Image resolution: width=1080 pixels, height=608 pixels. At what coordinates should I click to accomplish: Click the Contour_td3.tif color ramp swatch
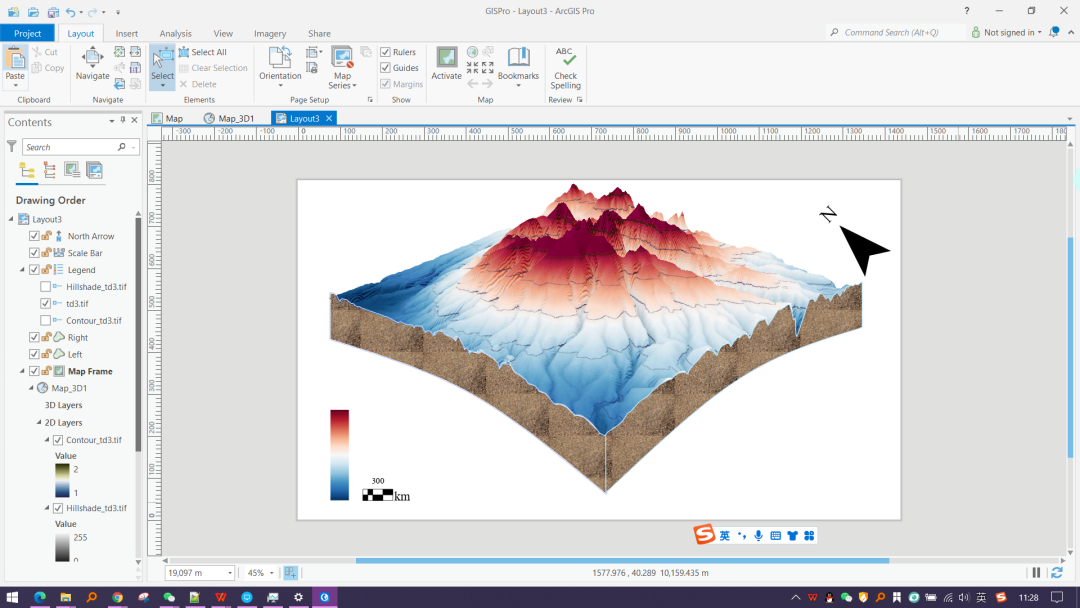click(x=62, y=481)
